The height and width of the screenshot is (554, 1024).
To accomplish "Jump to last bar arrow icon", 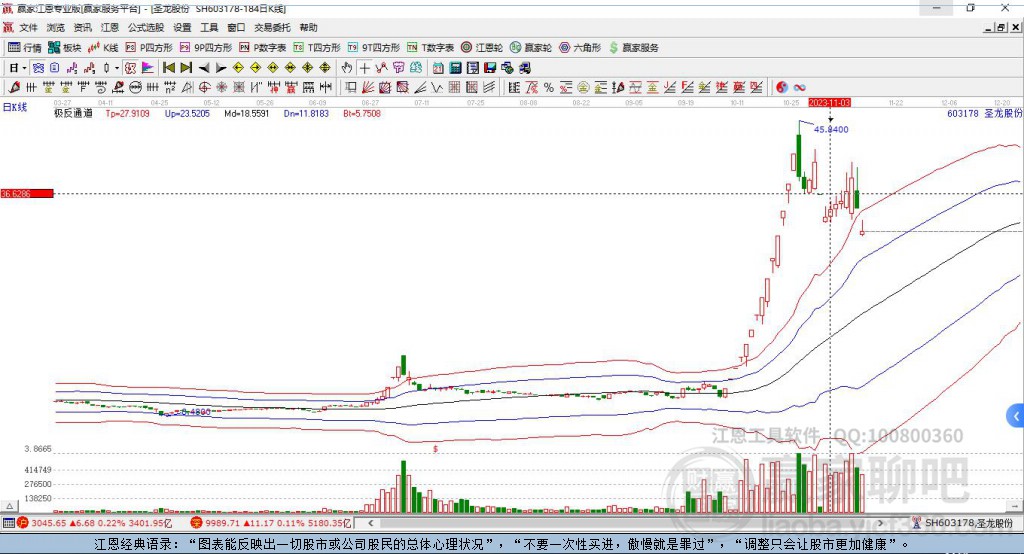I will pyautogui.click(x=186, y=68).
